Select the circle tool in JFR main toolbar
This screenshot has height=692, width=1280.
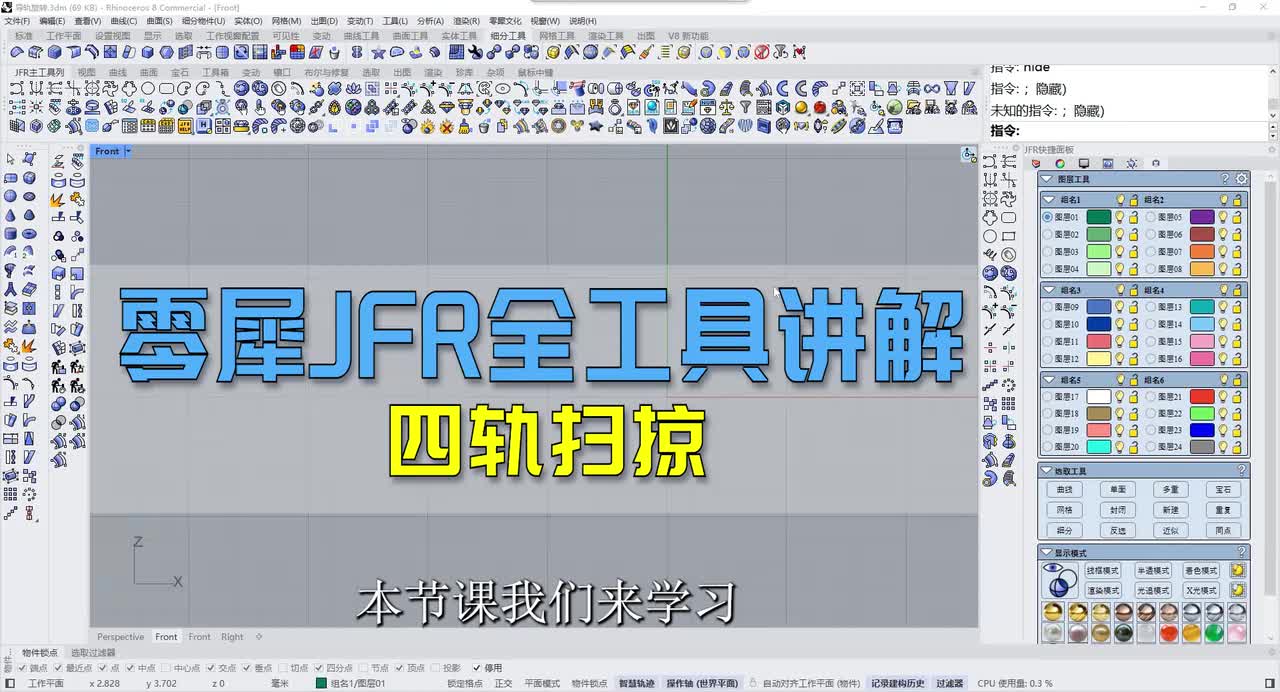(147, 89)
